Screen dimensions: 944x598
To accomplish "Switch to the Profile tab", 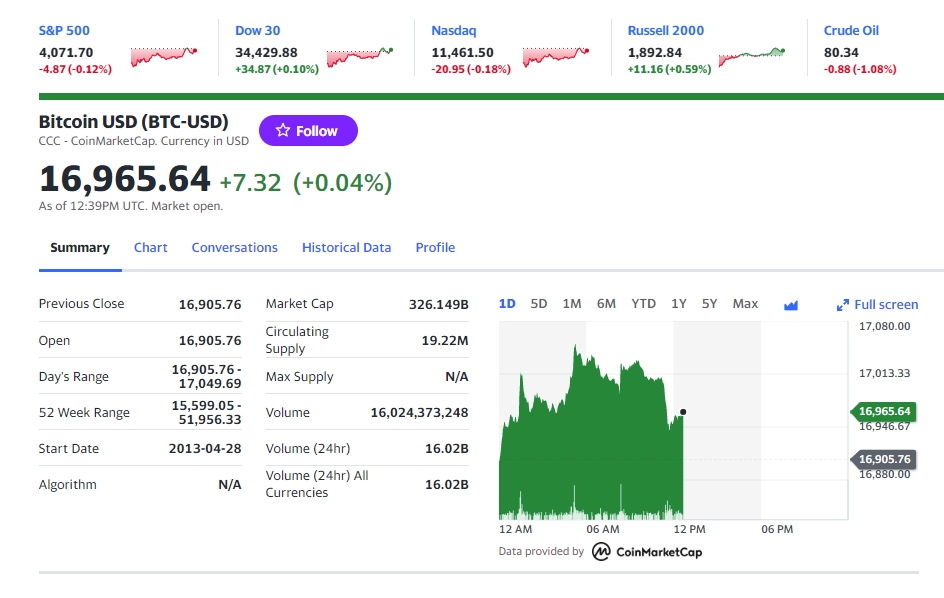I will click(x=435, y=248).
